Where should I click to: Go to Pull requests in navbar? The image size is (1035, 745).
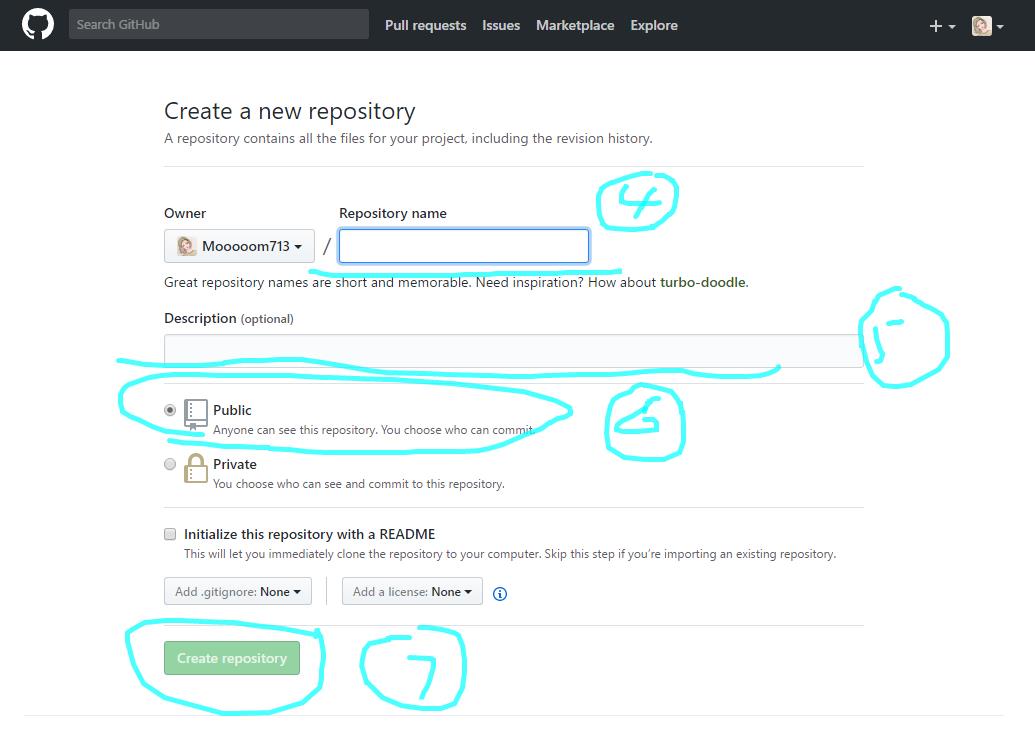tap(425, 25)
